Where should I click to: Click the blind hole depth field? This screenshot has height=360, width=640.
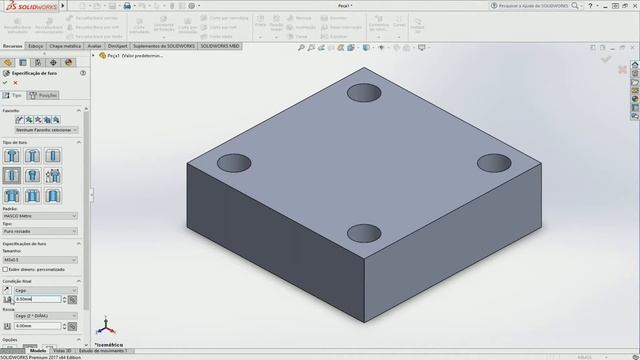click(38, 299)
